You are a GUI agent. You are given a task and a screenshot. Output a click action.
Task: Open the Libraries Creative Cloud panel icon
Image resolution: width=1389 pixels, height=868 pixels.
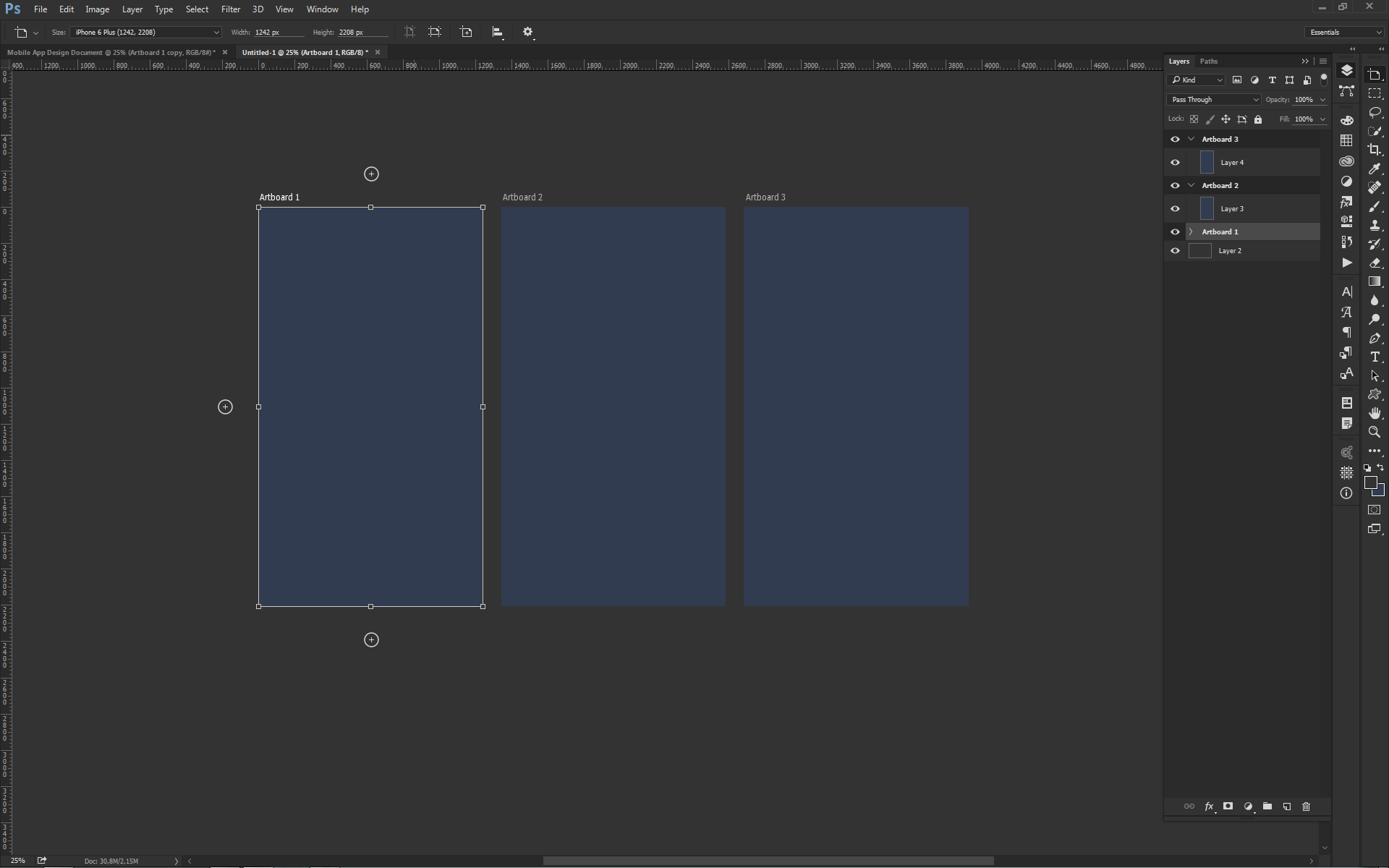click(1346, 161)
